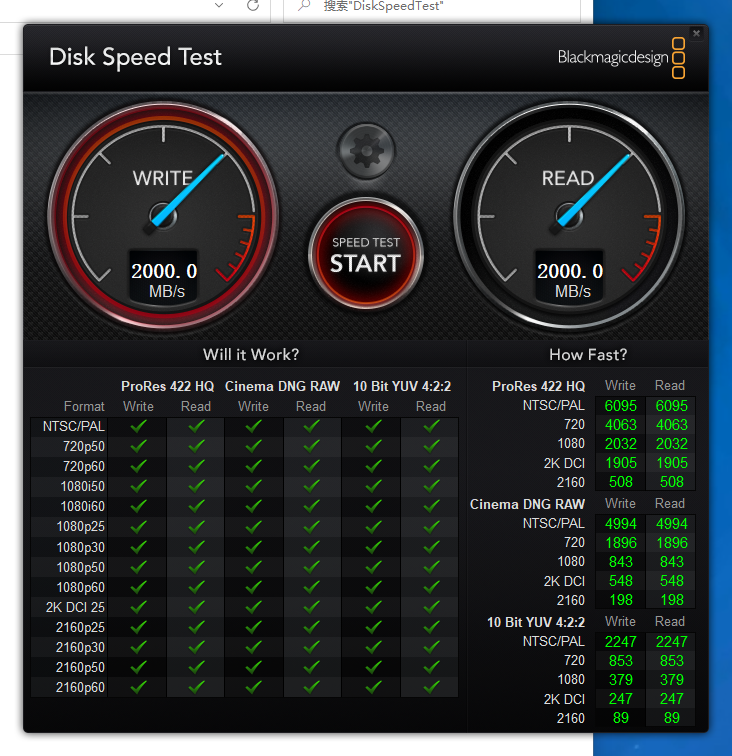Close the Disk Speed Test window
This screenshot has width=732, height=756.
pos(696,33)
